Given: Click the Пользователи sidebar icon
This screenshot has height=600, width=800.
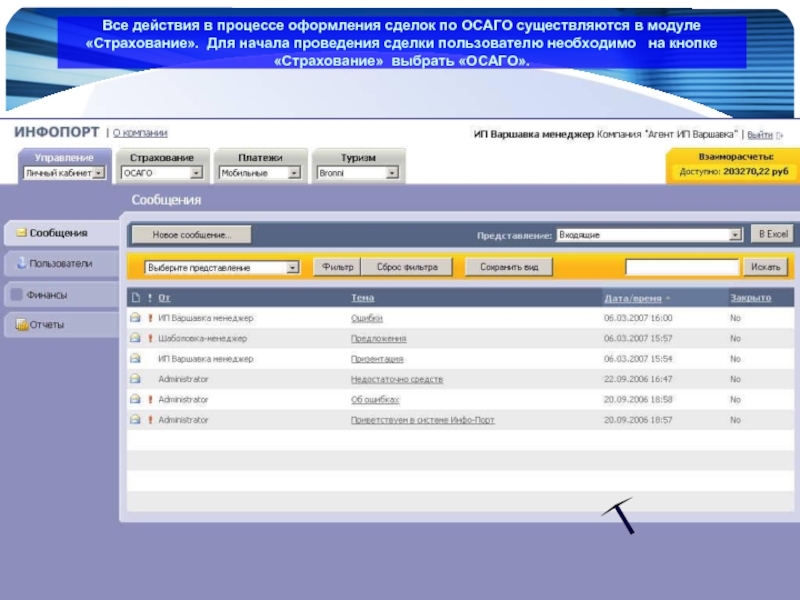Looking at the screenshot, I should pyautogui.click(x=19, y=264).
